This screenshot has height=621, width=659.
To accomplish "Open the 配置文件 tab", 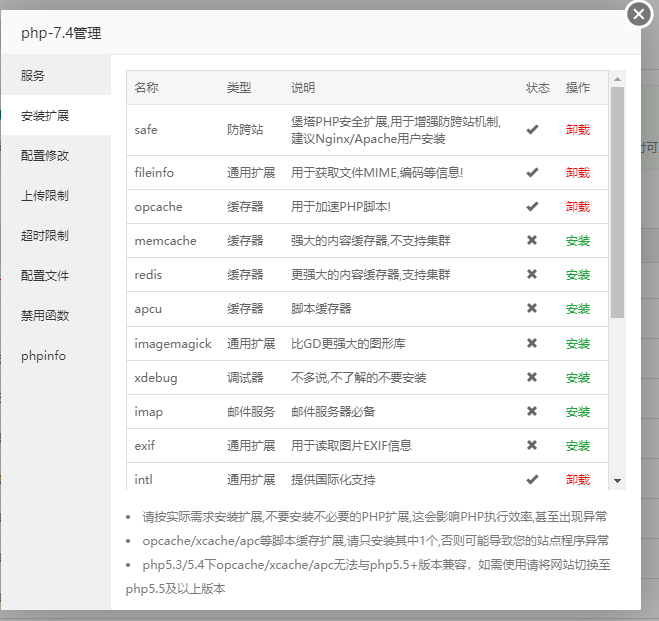I will [x=56, y=276].
